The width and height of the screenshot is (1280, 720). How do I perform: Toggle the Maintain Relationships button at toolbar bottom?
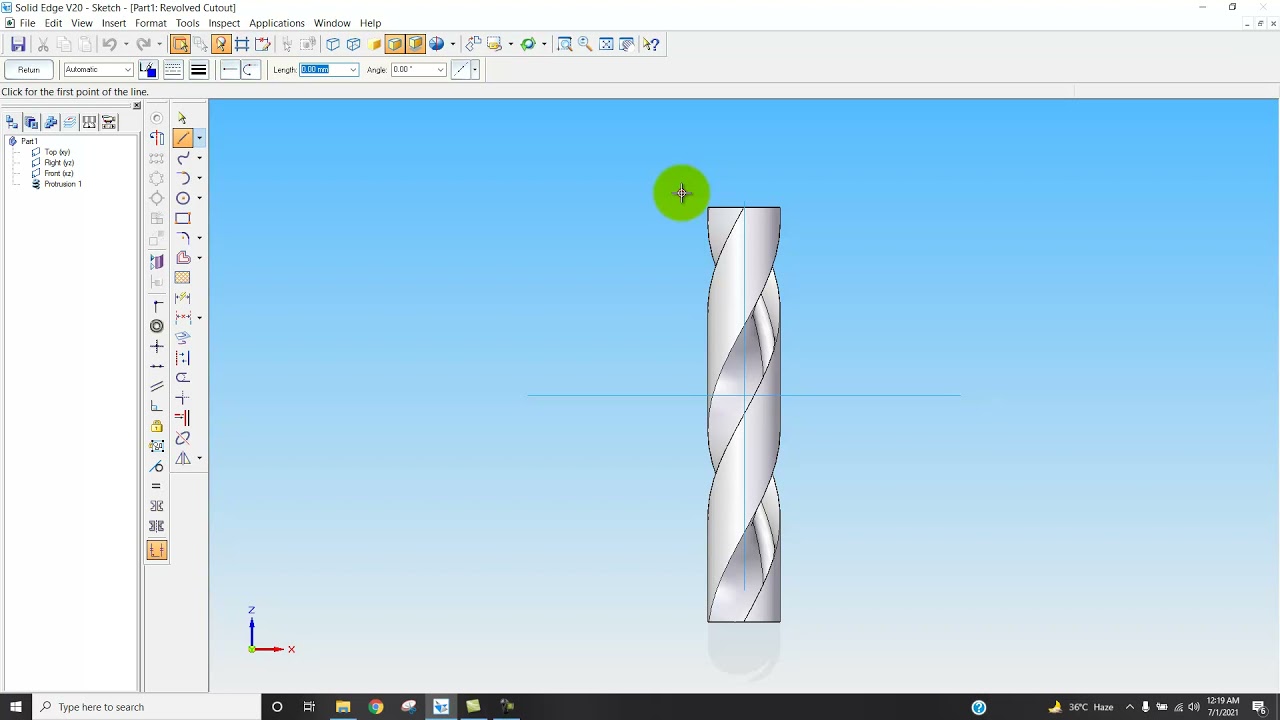[157, 550]
